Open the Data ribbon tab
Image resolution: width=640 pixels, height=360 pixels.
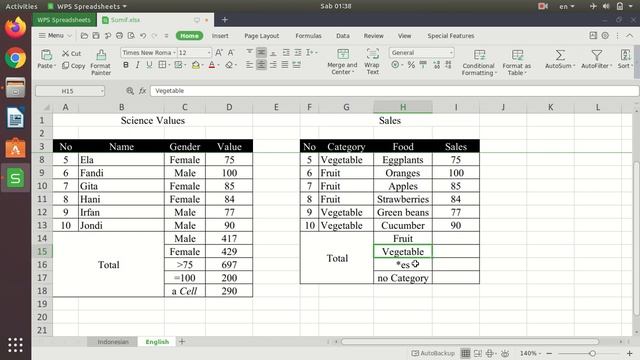(342, 36)
